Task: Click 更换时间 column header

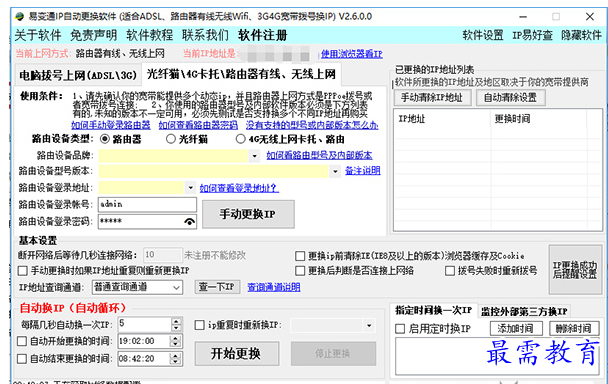Action: [539, 119]
